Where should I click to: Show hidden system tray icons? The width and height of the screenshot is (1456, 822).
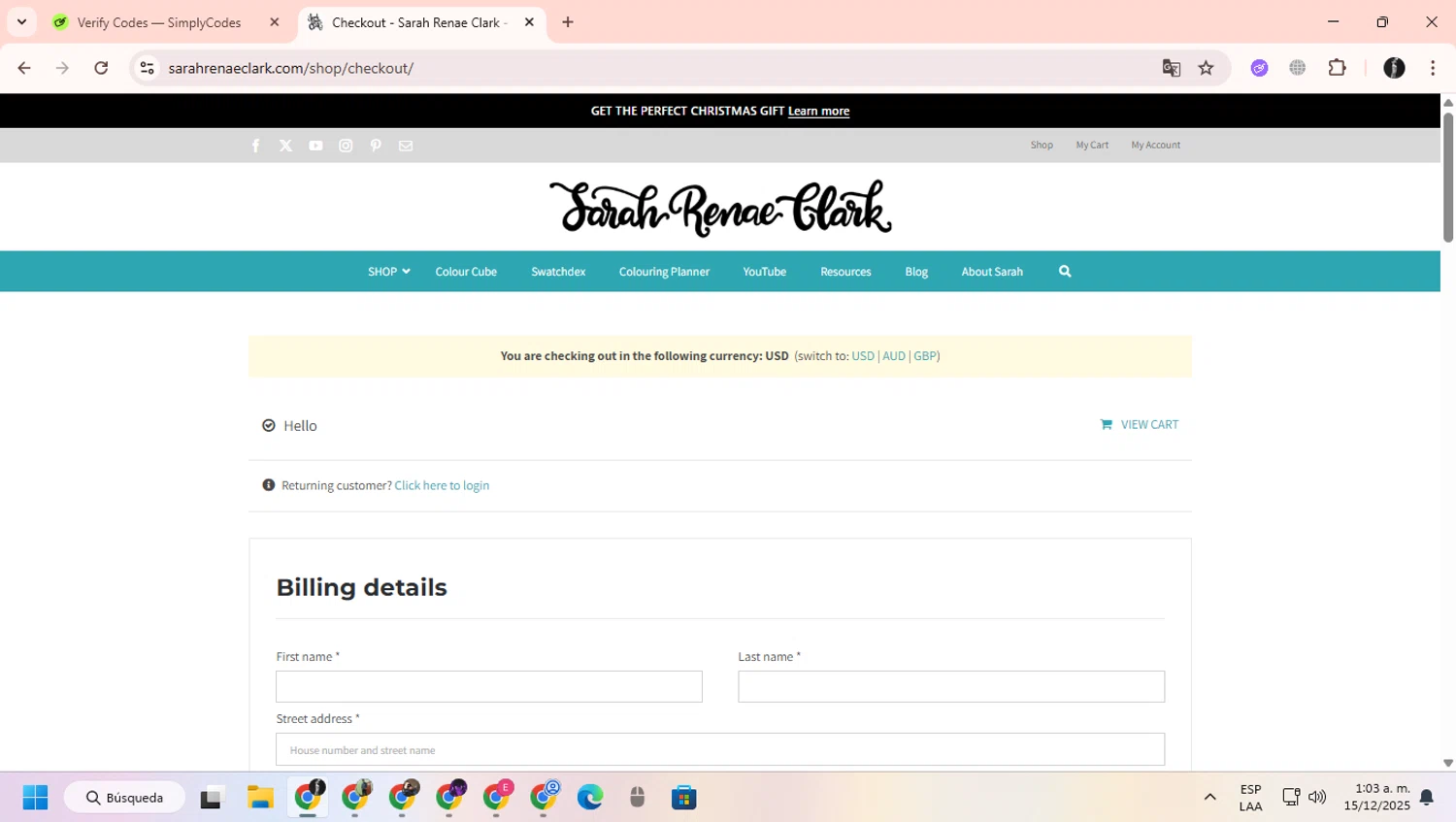pos(1209,798)
